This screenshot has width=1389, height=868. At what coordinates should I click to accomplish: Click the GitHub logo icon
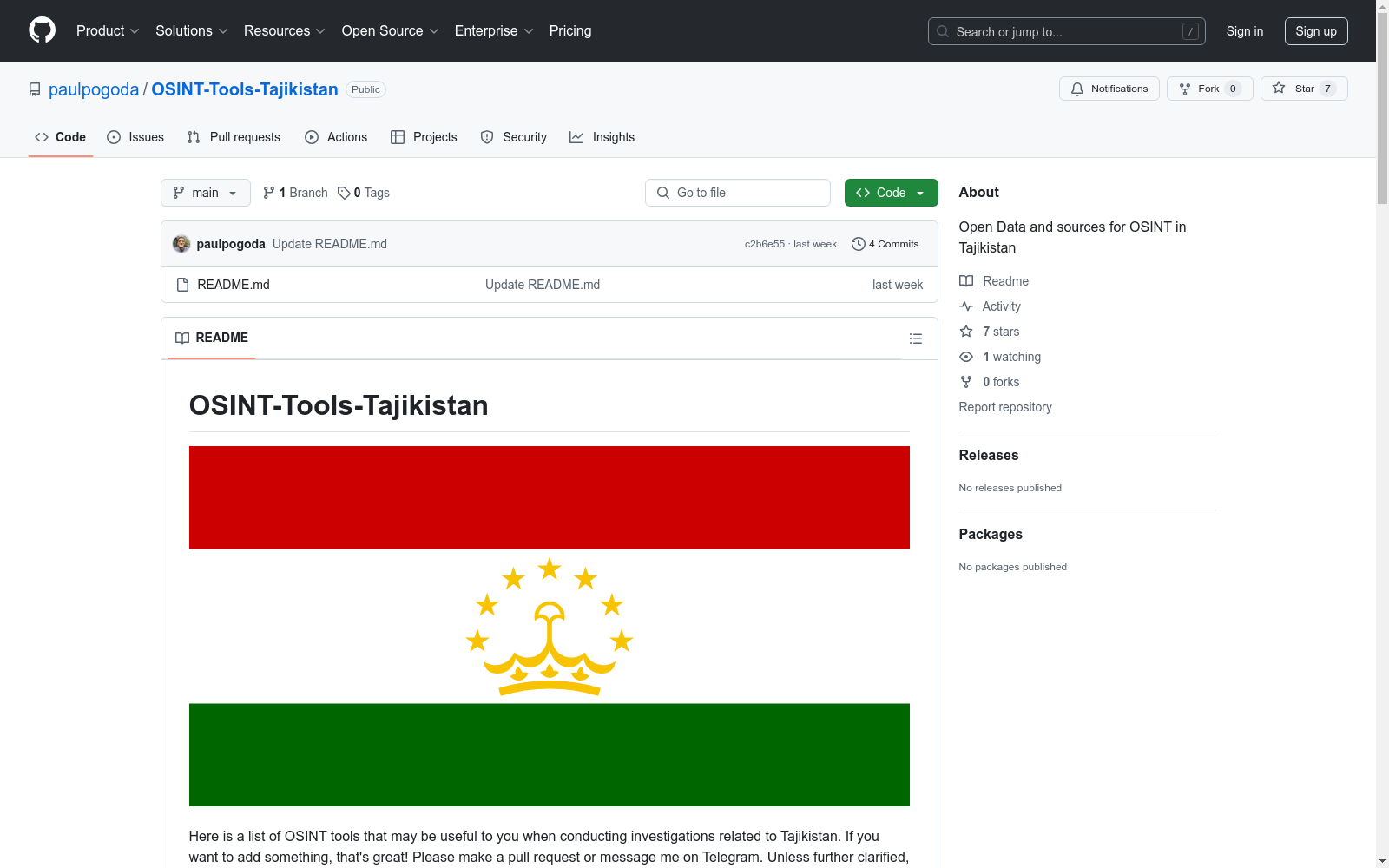(x=42, y=30)
